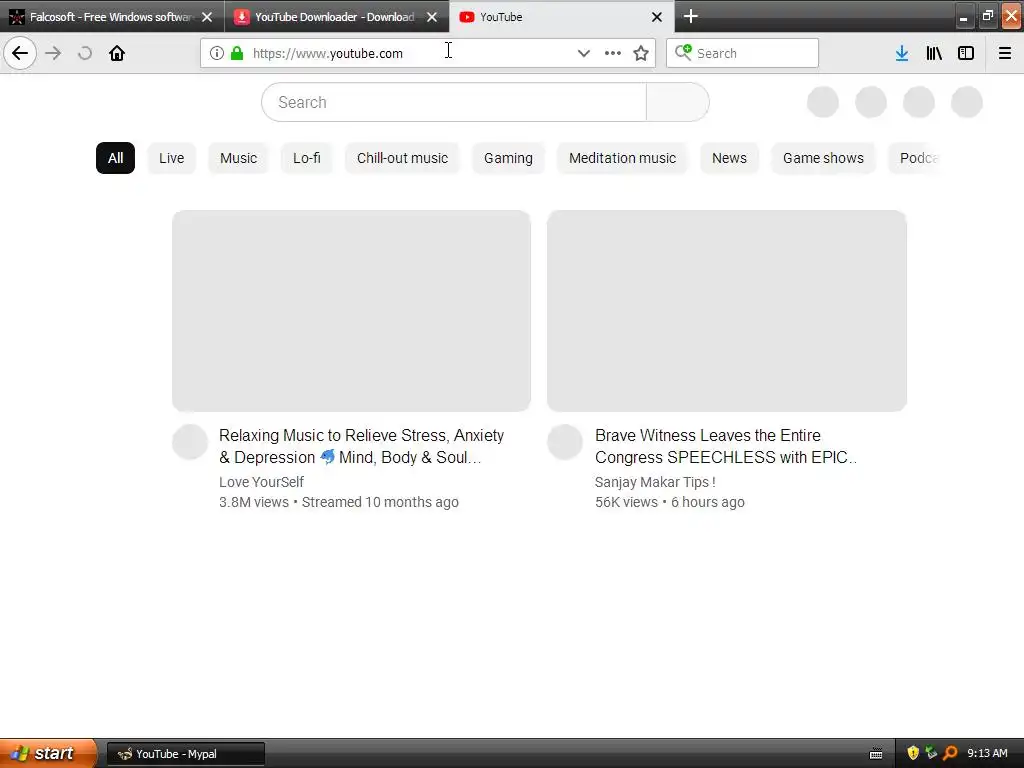
Task: Open the Library bookshelf icon
Action: (x=934, y=53)
